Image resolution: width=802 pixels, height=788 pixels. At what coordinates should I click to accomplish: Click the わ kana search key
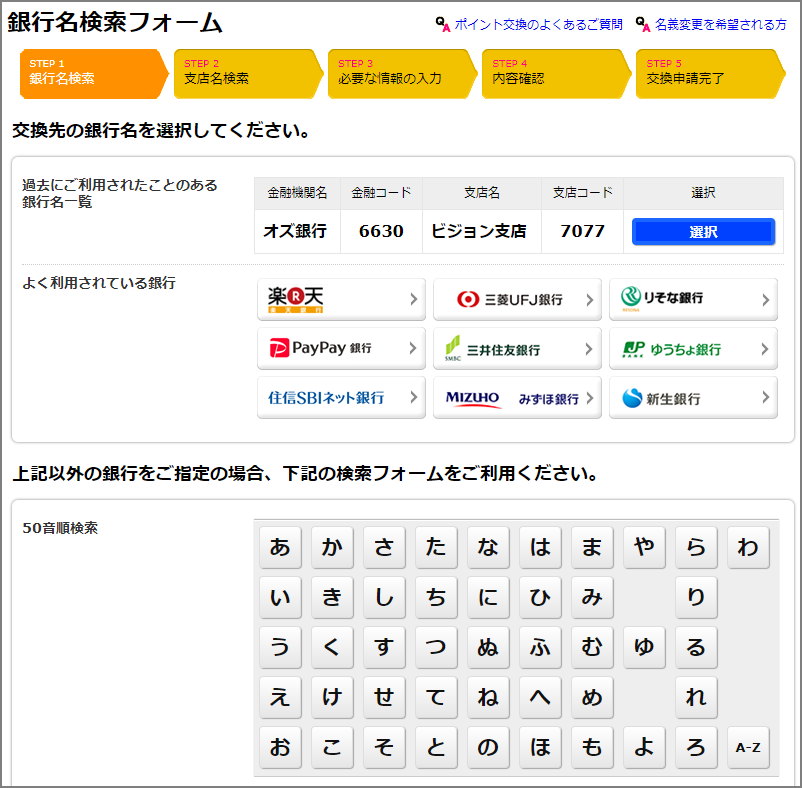pyautogui.click(x=748, y=547)
